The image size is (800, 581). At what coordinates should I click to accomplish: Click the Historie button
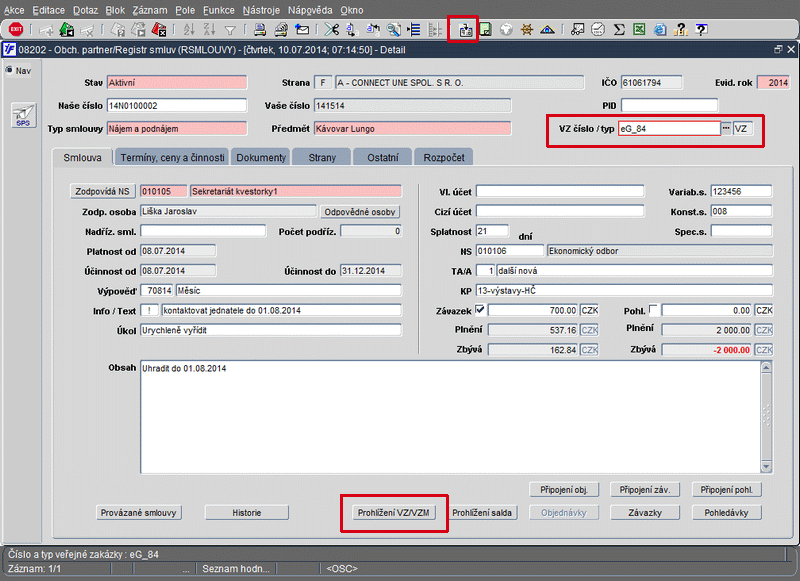[246, 513]
